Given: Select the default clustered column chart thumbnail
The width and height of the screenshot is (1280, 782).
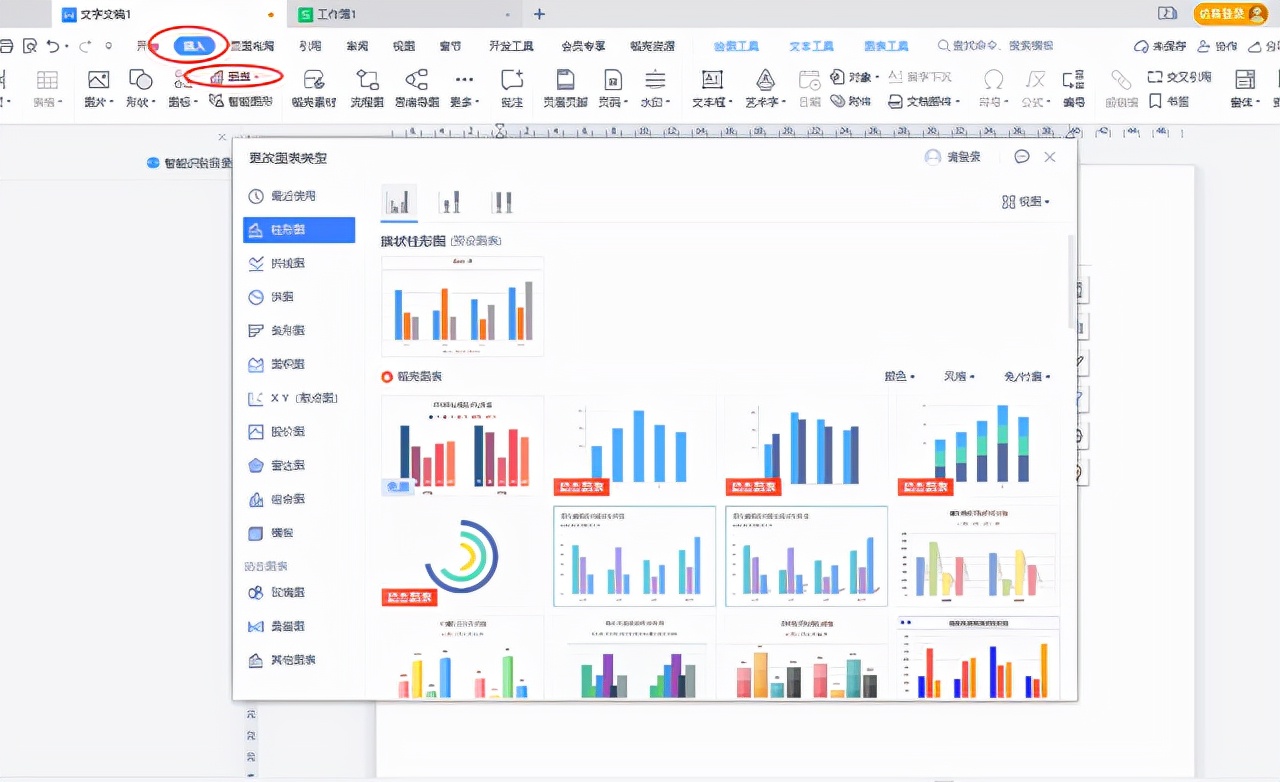Looking at the screenshot, I should point(462,306).
